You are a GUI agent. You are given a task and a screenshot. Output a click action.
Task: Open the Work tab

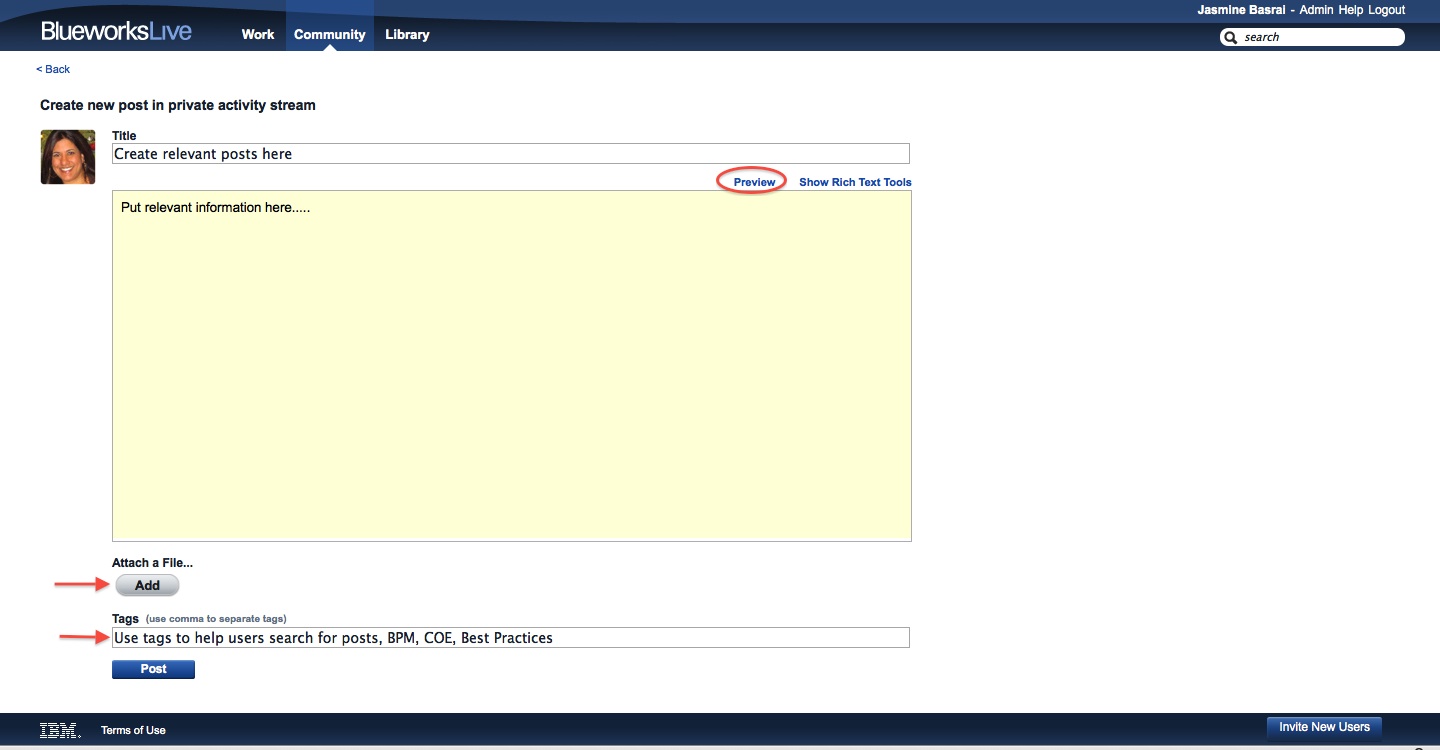(x=258, y=34)
